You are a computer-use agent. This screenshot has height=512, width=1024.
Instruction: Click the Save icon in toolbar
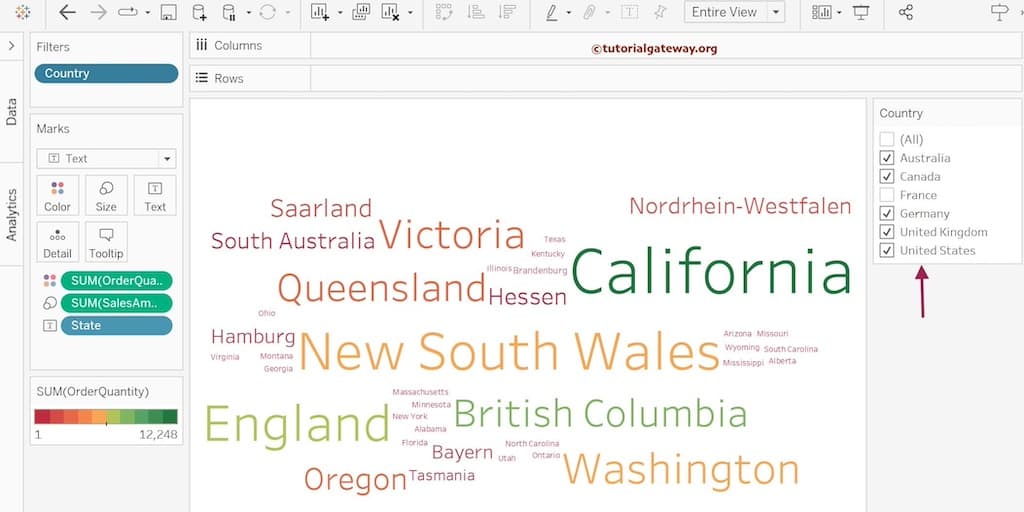point(168,12)
